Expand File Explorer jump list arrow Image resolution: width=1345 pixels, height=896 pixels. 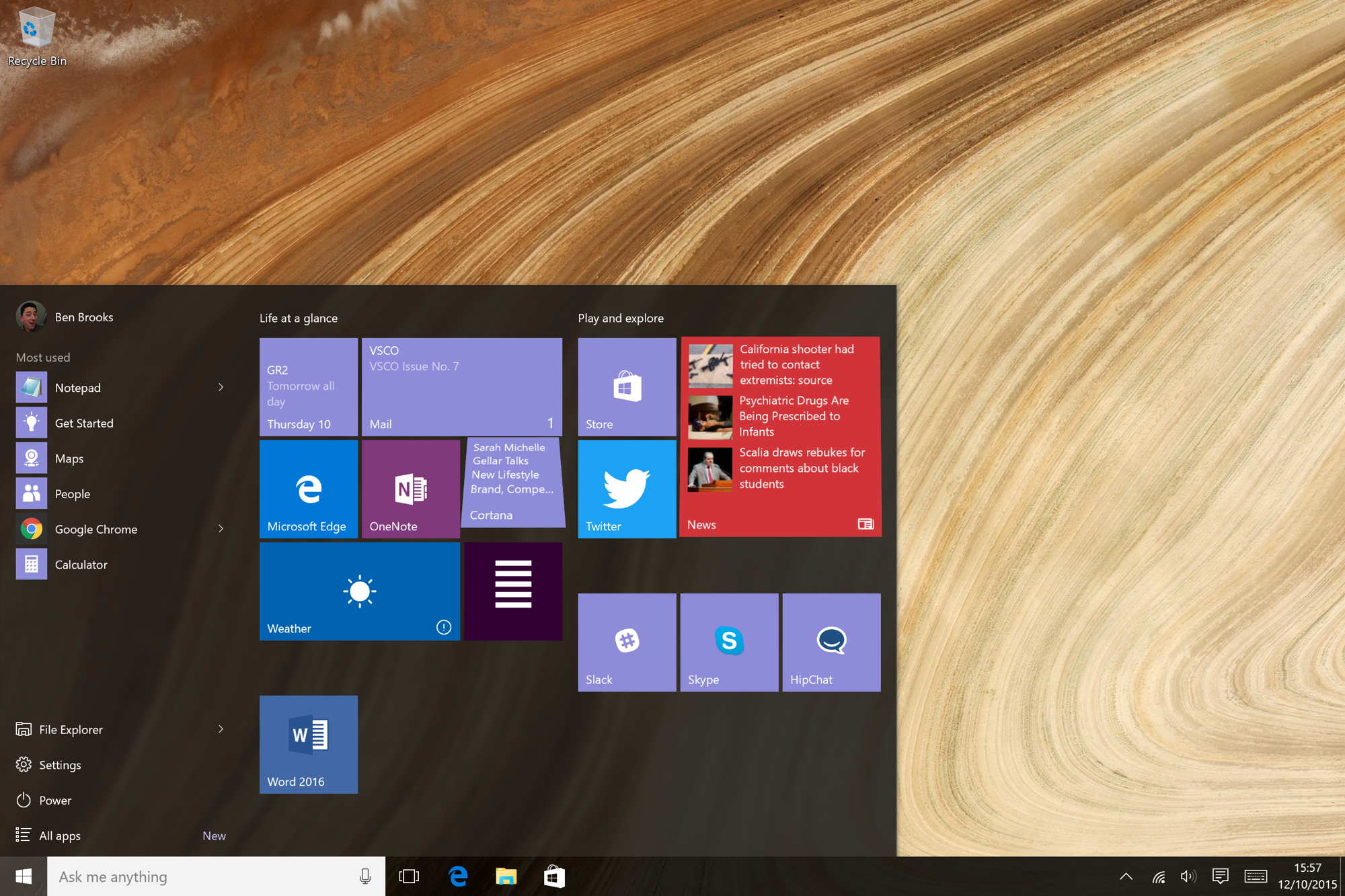(x=221, y=729)
